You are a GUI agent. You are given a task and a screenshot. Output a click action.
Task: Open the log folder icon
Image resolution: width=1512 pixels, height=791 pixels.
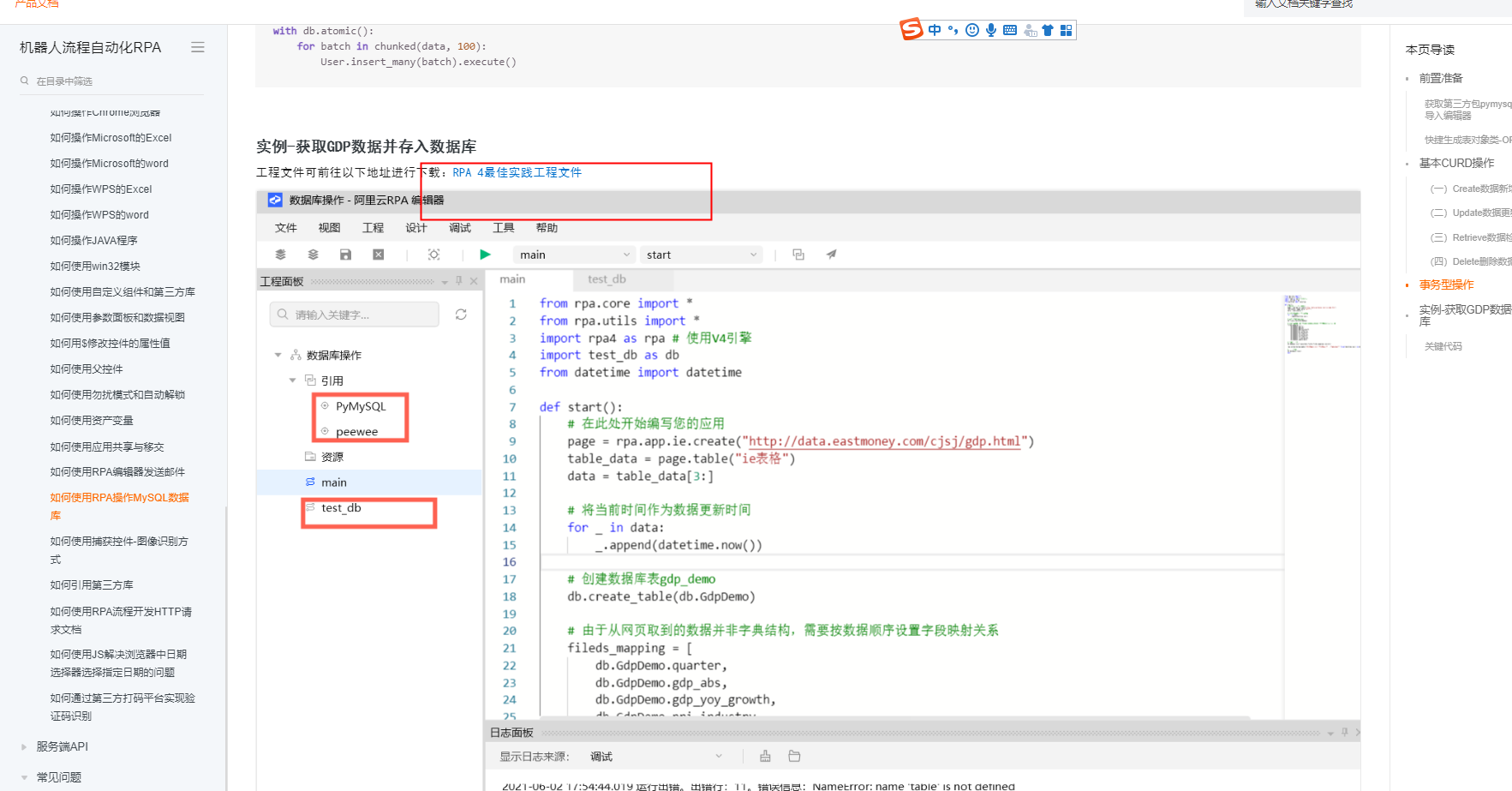[794, 756]
